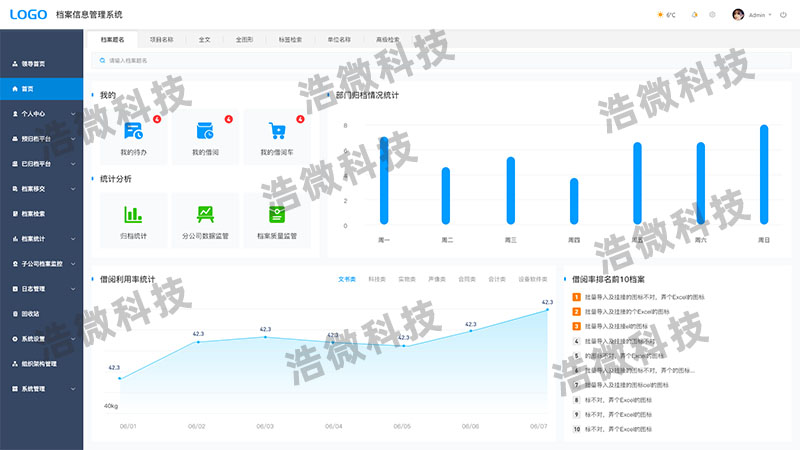This screenshot has width=800, height=450.
Task: Click the magnifier icon in search bar
Action: [x=103, y=60]
